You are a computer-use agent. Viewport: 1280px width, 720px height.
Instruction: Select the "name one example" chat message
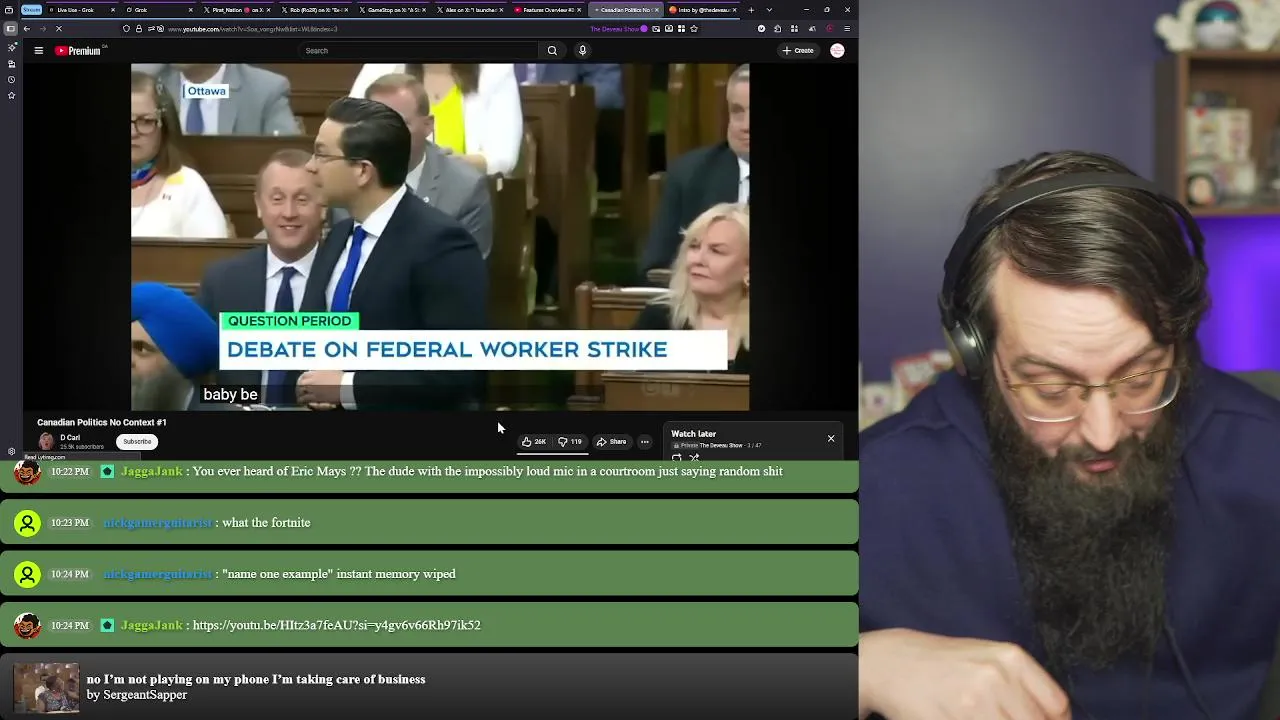pos(339,574)
